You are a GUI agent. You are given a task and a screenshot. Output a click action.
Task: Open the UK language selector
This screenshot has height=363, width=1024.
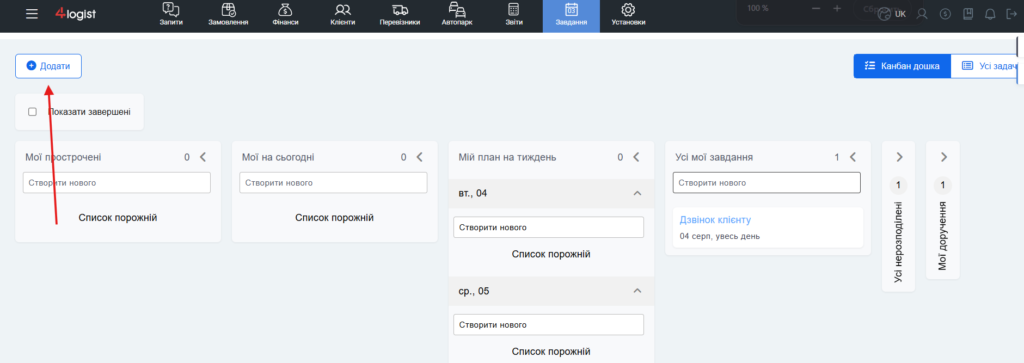[x=893, y=14]
